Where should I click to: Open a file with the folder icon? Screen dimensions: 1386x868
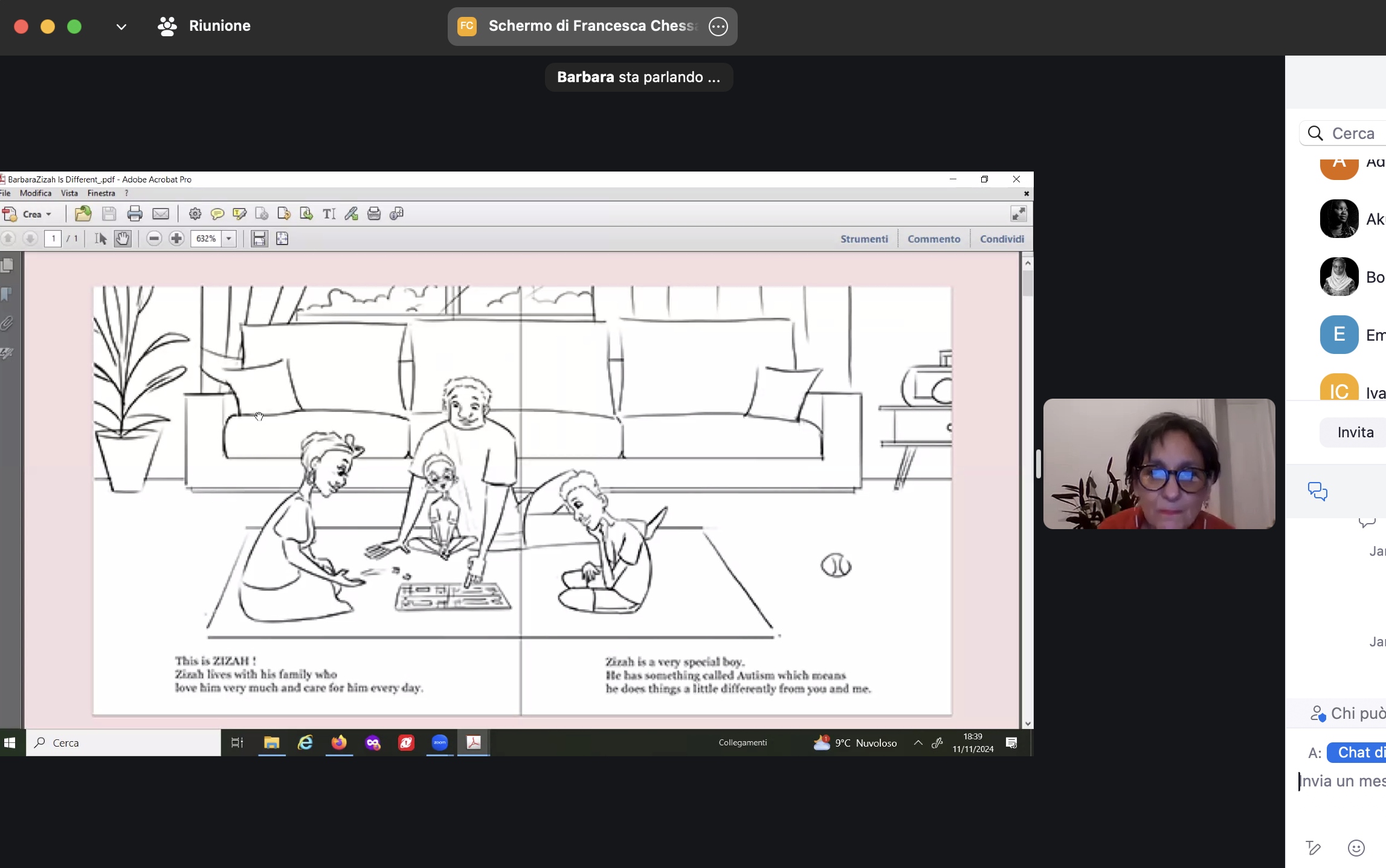pyautogui.click(x=83, y=213)
